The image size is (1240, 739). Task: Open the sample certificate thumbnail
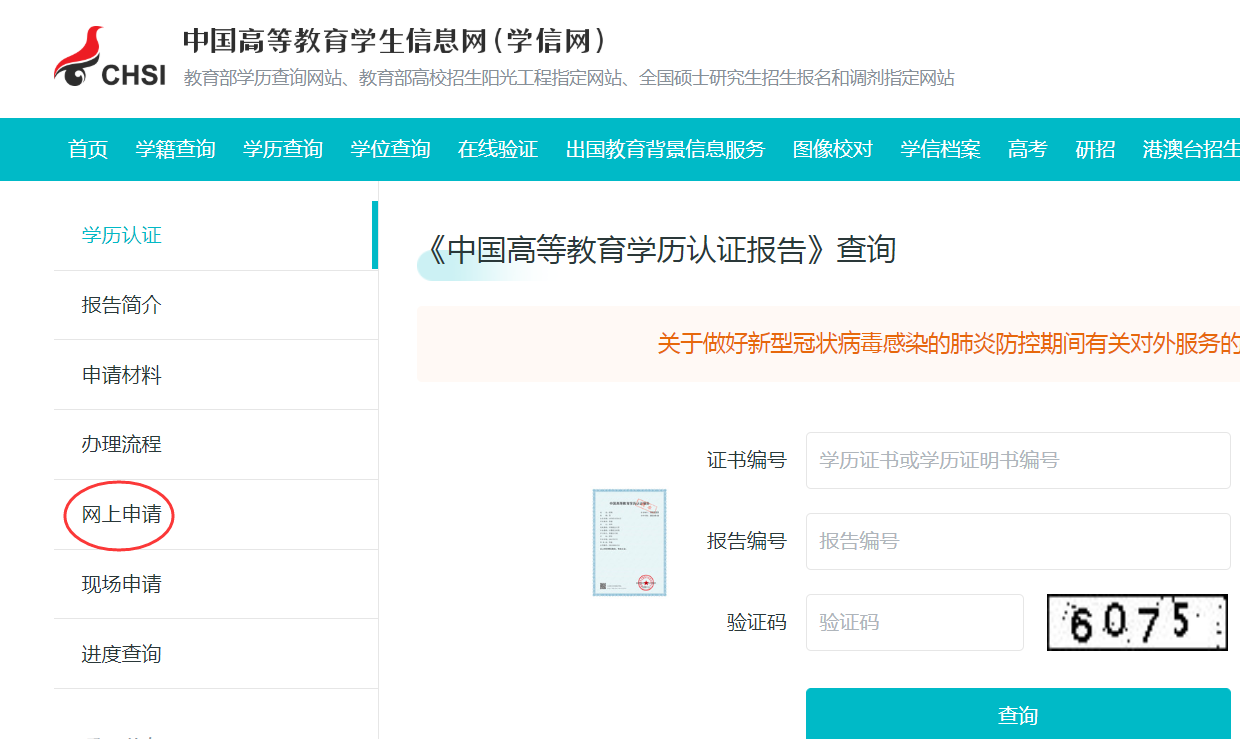click(629, 541)
